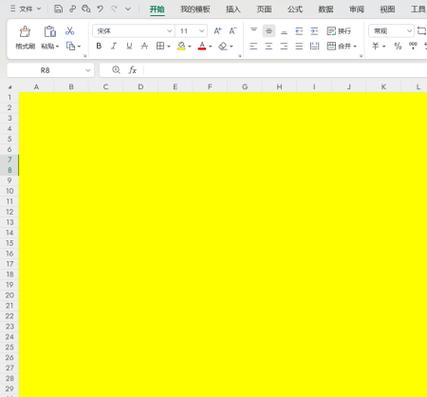Click the Save icon in quick access bar
The width and height of the screenshot is (427, 397).
coord(58,9)
